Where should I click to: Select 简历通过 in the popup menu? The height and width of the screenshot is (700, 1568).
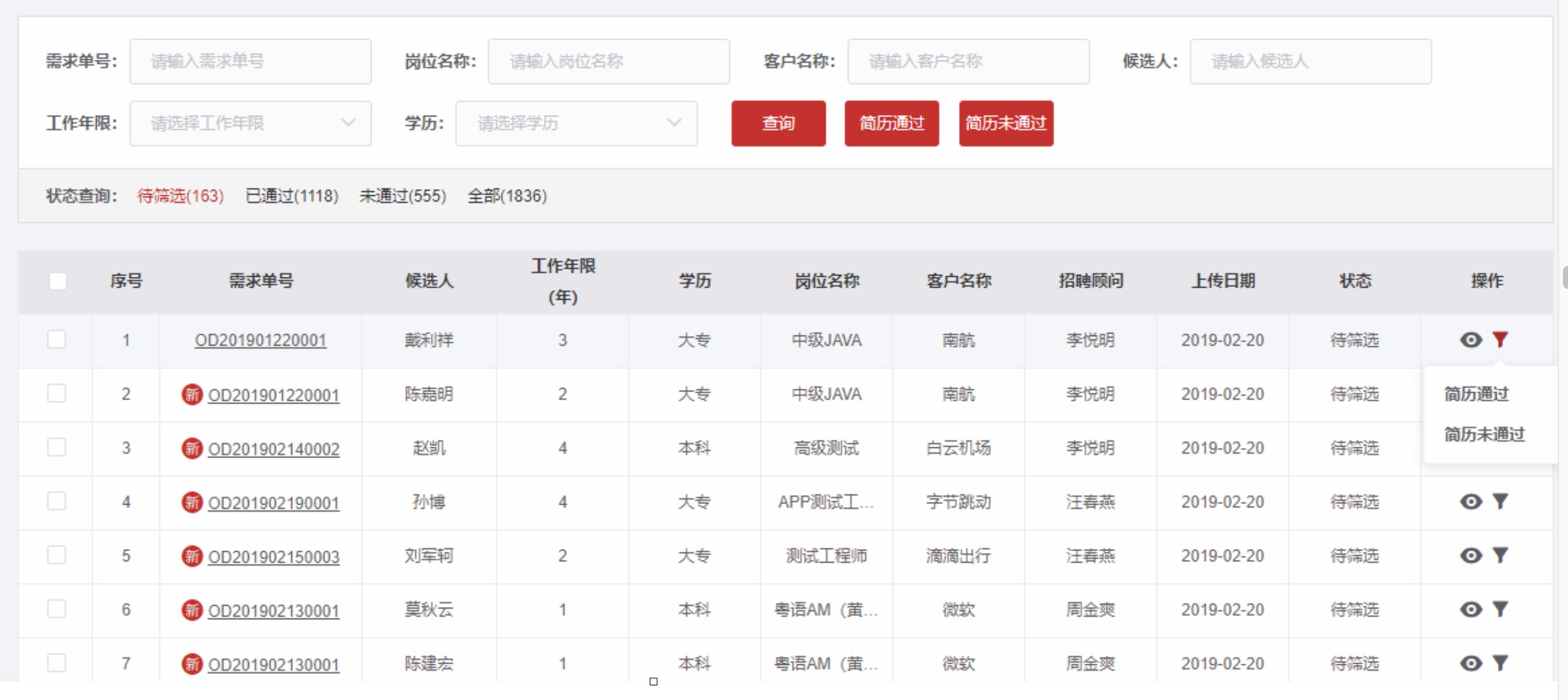point(1476,394)
